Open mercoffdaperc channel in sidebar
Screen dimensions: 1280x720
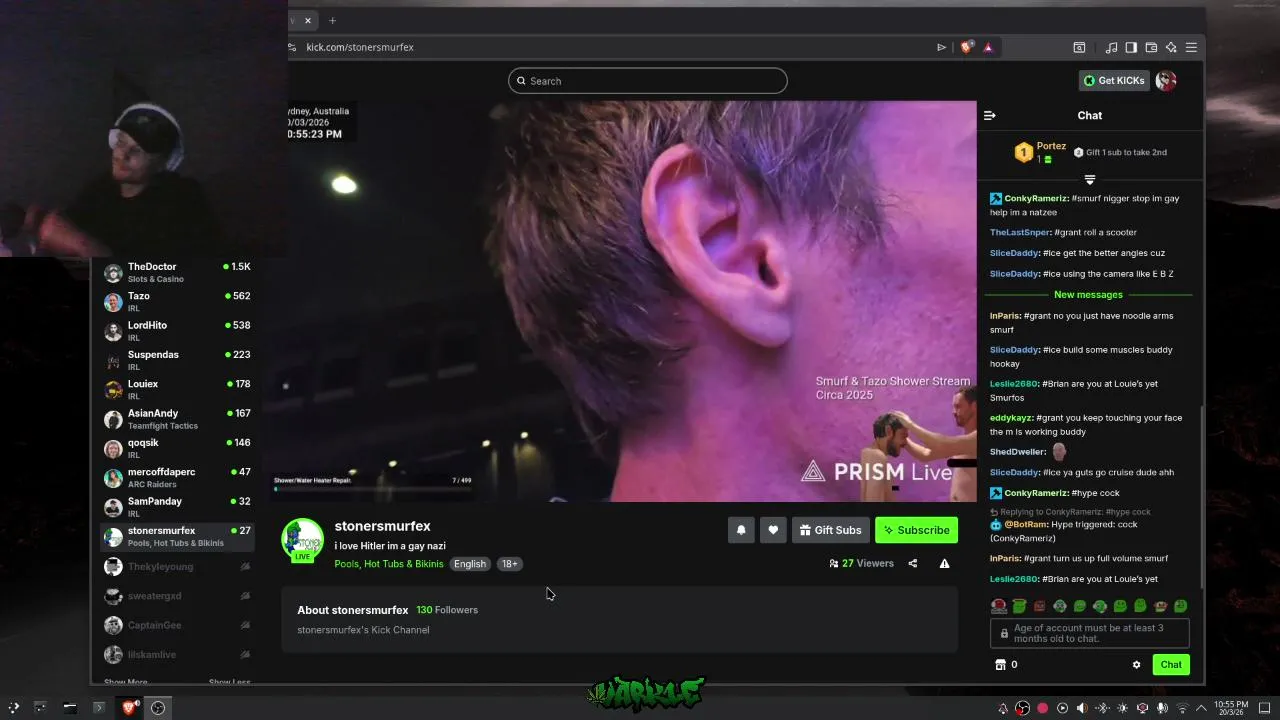177,477
